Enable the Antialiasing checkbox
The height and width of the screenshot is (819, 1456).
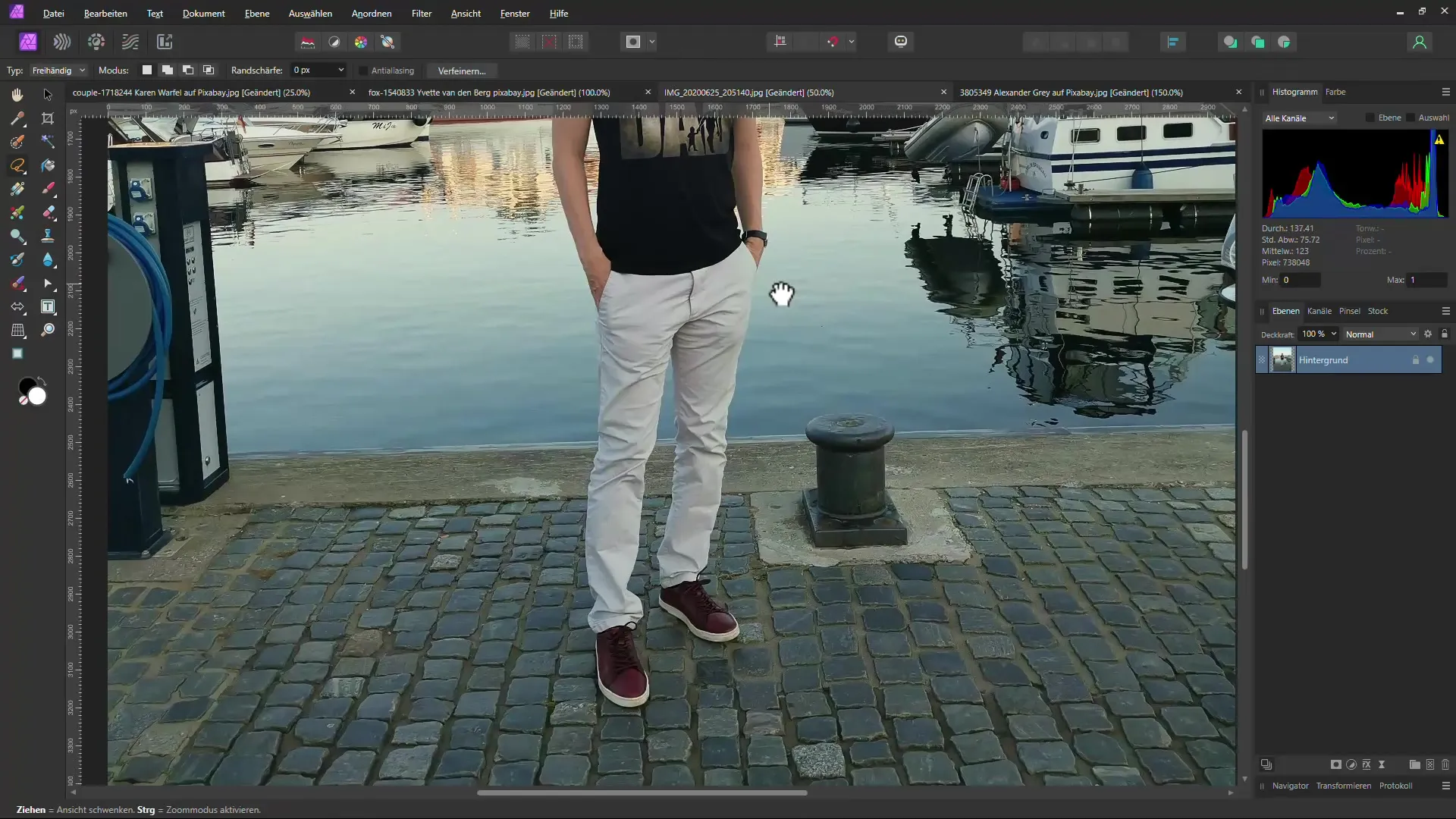tap(363, 71)
